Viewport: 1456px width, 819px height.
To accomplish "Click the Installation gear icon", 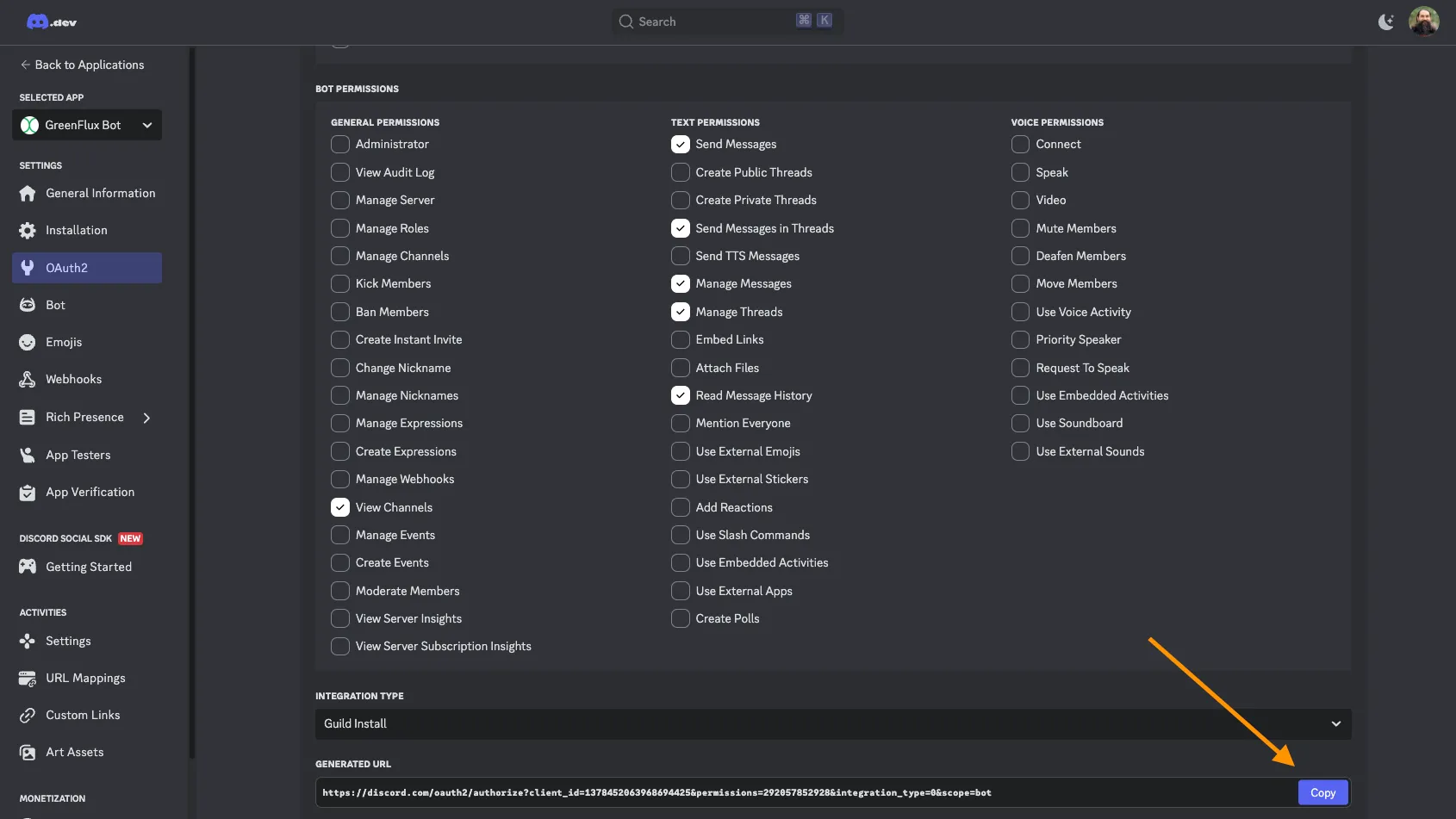I will click(28, 230).
